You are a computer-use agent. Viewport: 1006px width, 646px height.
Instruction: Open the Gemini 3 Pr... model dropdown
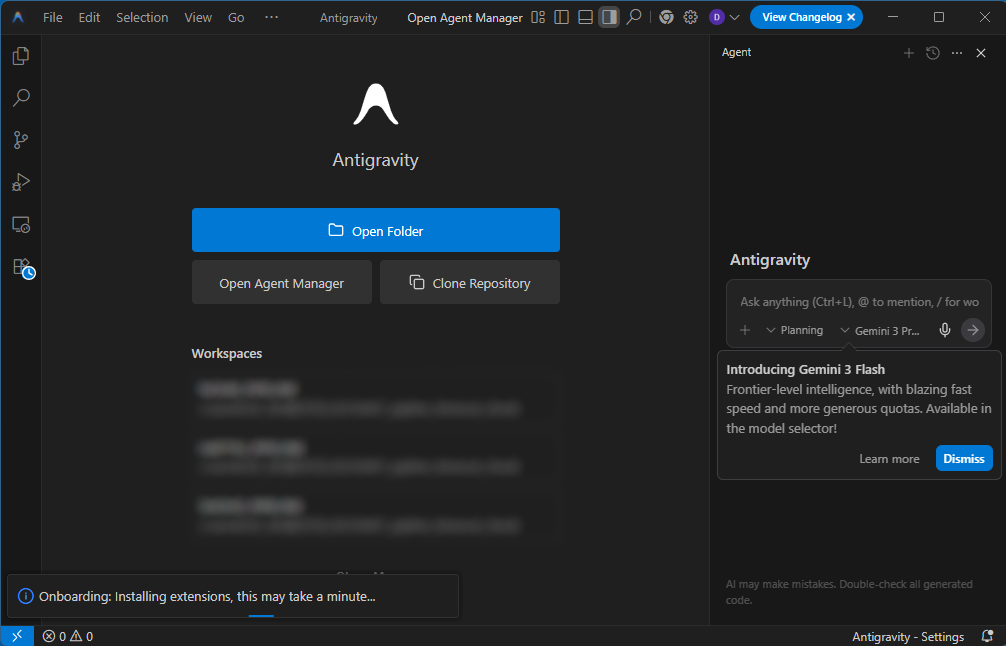pyautogui.click(x=880, y=330)
